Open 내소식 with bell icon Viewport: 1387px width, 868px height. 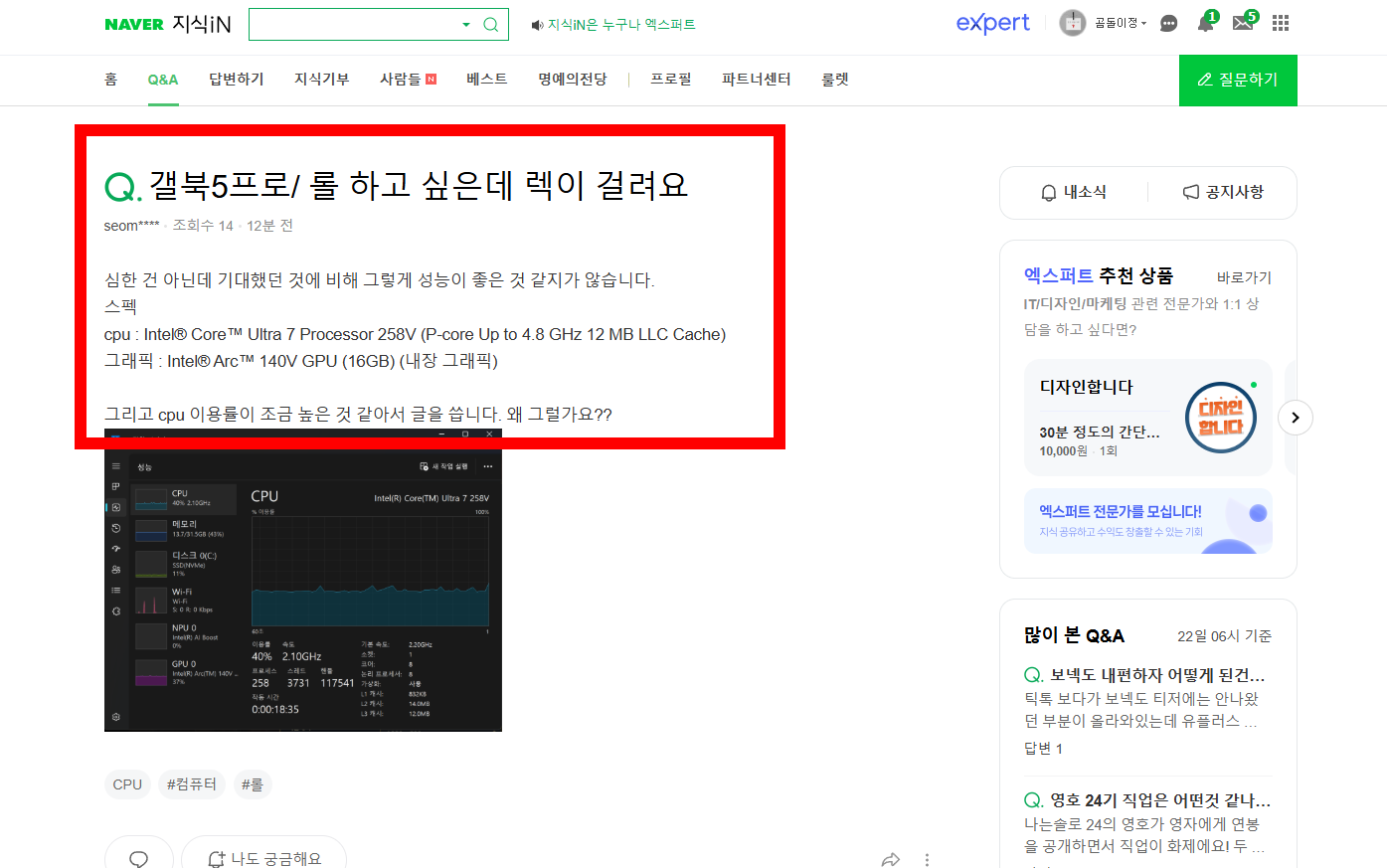tap(1074, 193)
